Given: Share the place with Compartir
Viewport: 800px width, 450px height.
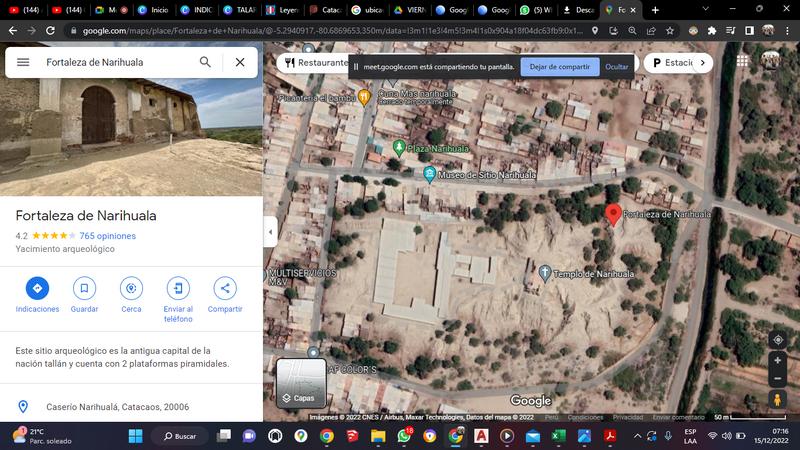Looking at the screenshot, I should pos(225,295).
